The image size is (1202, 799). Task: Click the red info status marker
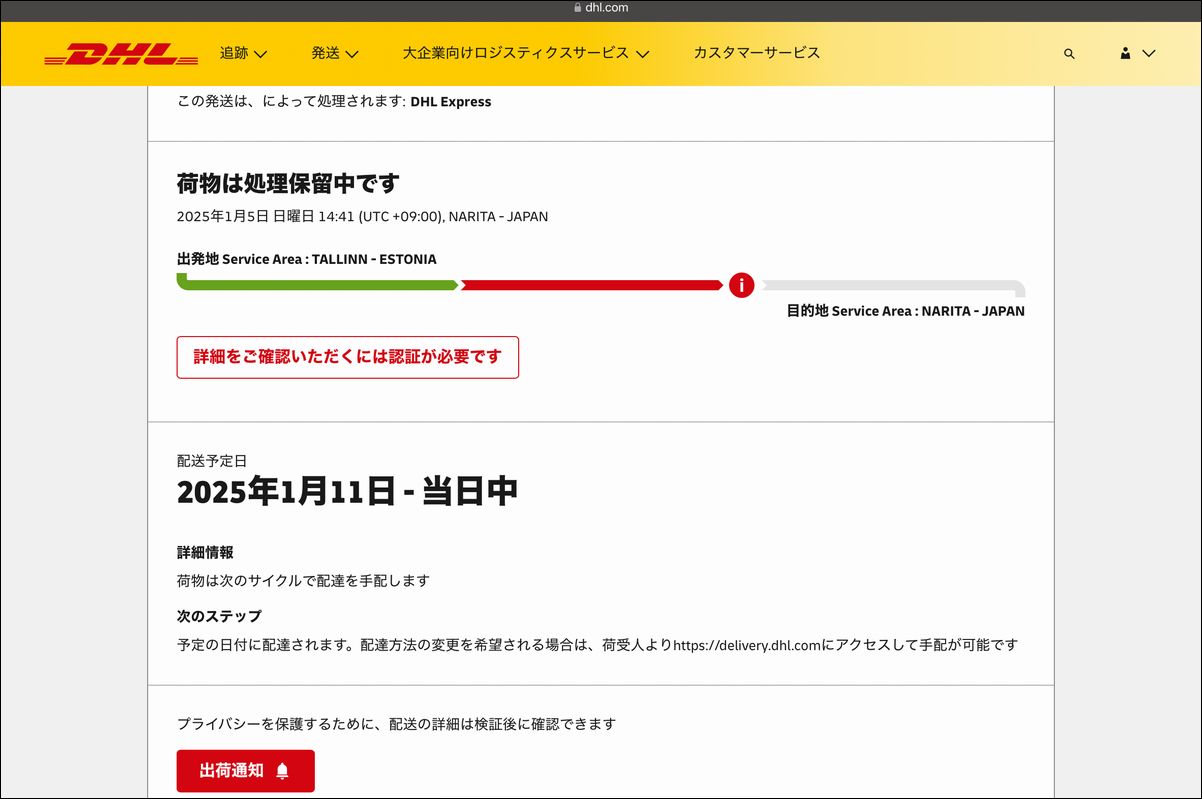pyautogui.click(x=741, y=285)
